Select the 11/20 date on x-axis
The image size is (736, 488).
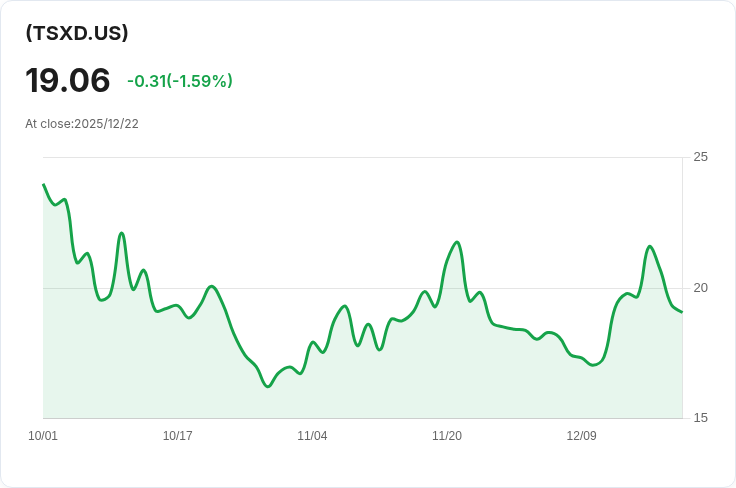[x=446, y=436]
